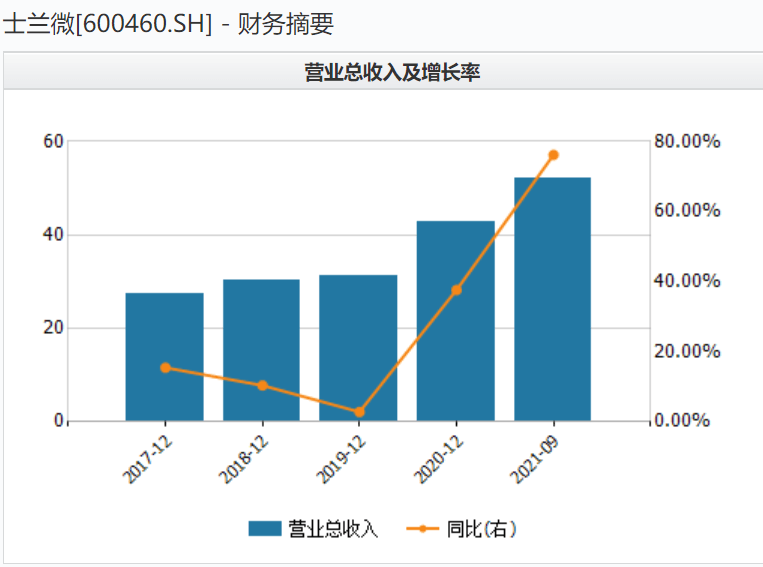Viewport: 763px width, 567px height.
Task: Click the 2021-09 x-axis label
Action: pyautogui.click(x=534, y=459)
